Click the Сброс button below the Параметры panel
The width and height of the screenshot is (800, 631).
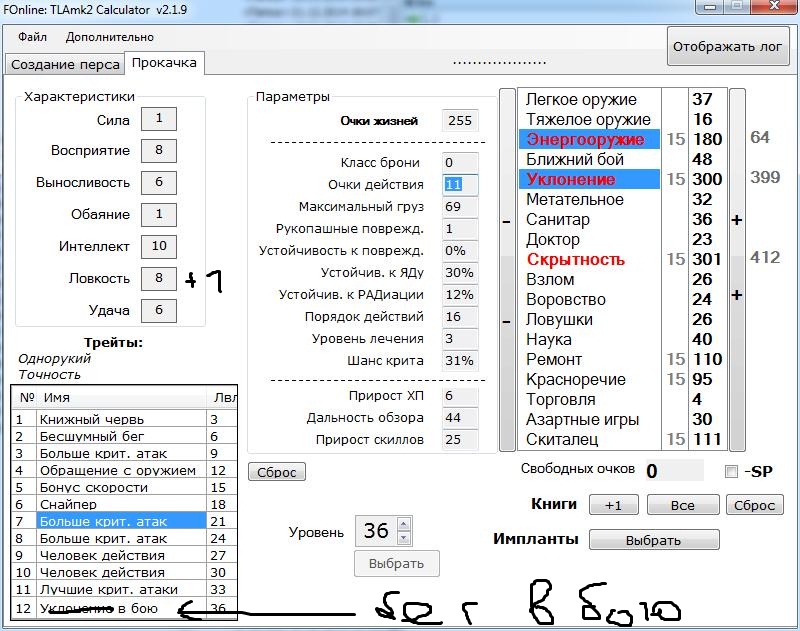pos(276,472)
